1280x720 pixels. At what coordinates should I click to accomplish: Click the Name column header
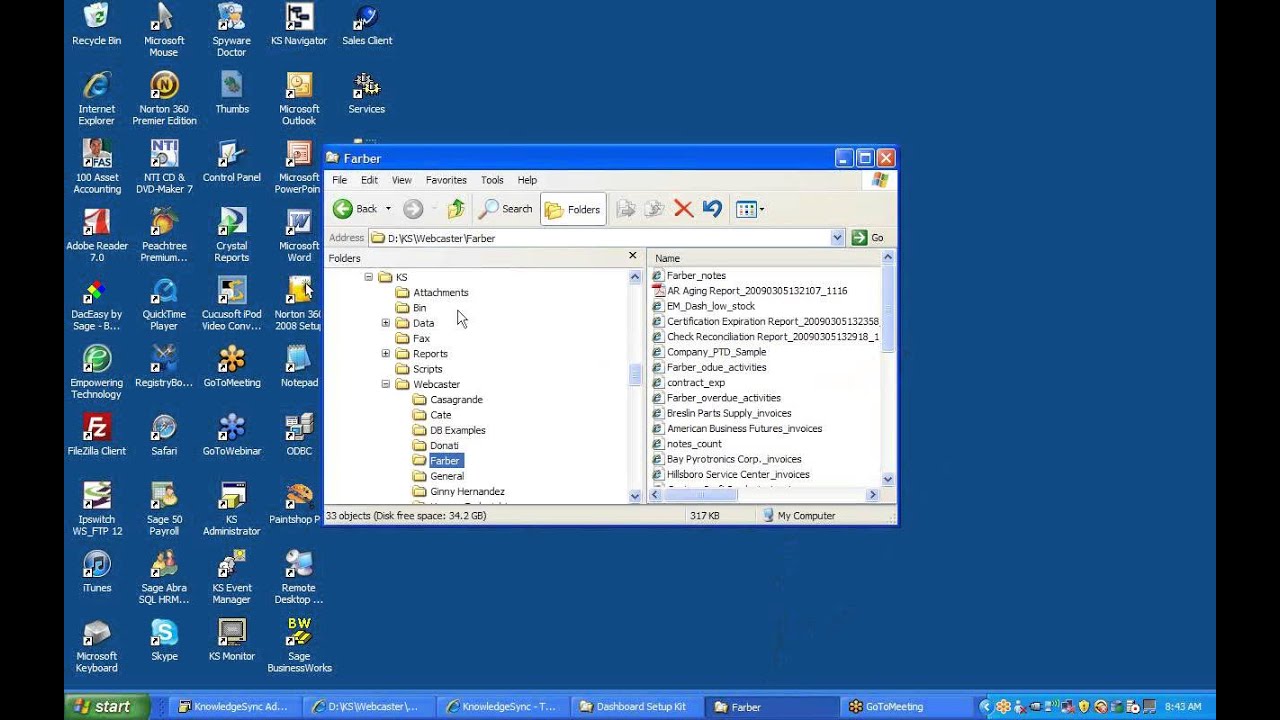click(765, 258)
